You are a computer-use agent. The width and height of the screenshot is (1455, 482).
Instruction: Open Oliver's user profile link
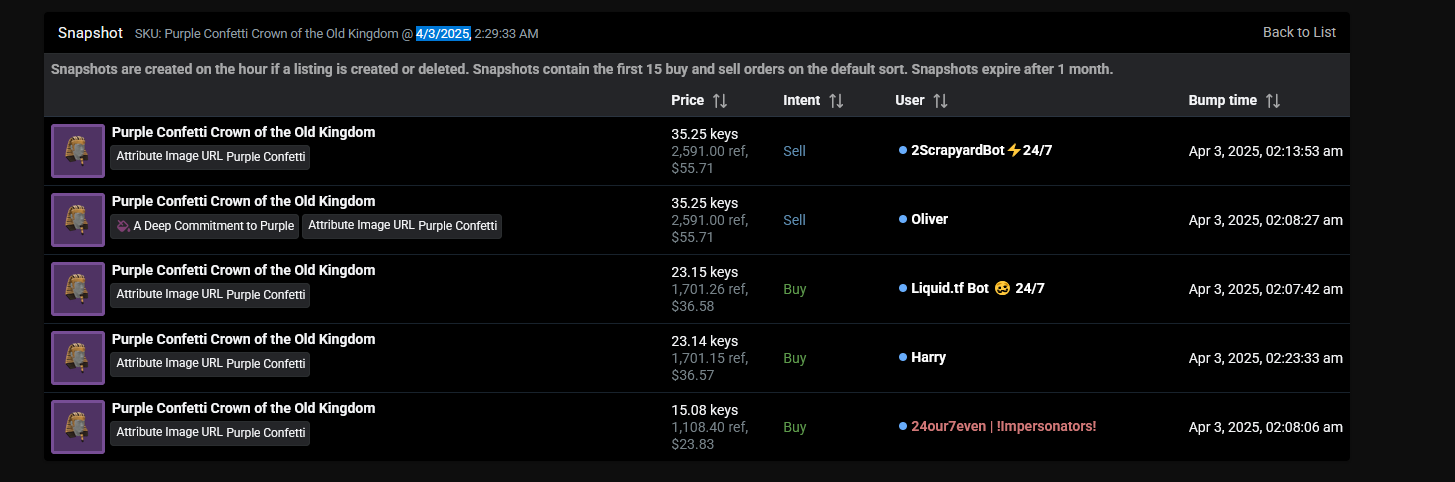click(929, 219)
